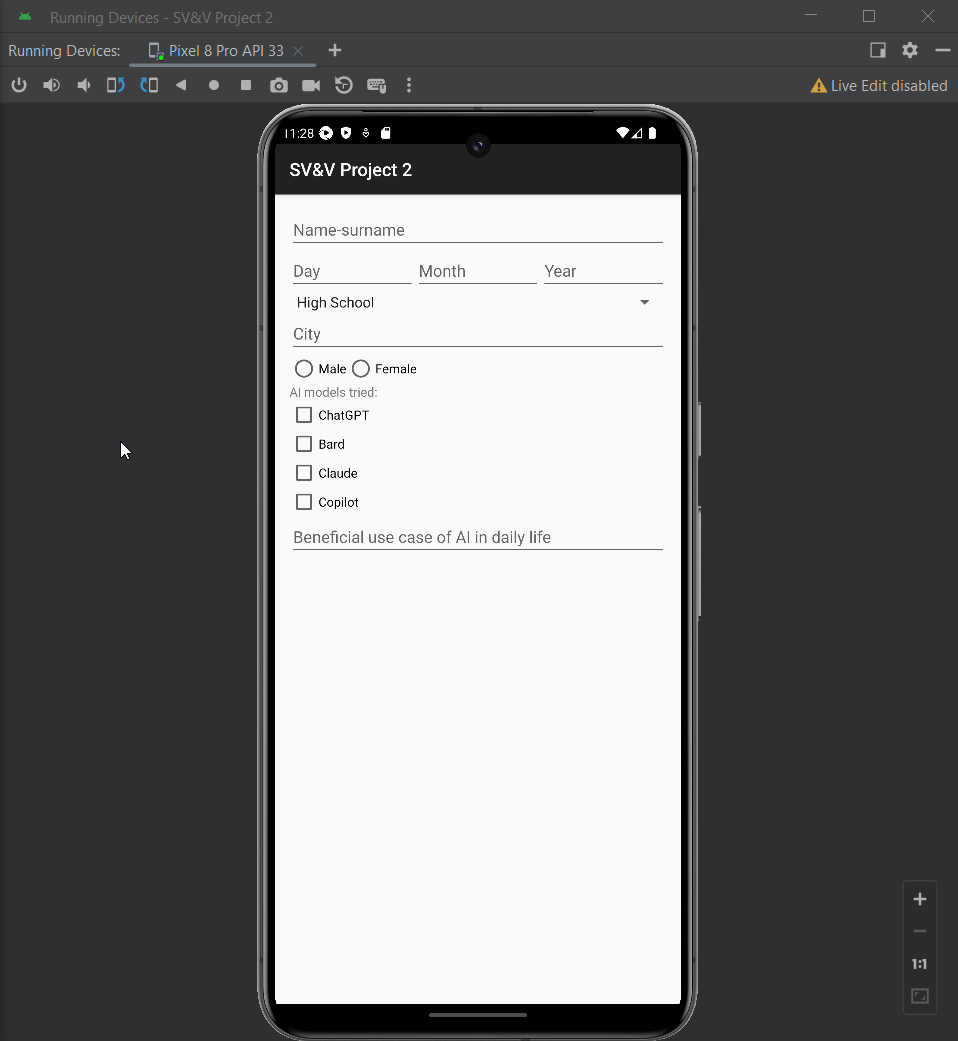Open the snapshots clock icon
The image size is (958, 1041).
click(344, 86)
